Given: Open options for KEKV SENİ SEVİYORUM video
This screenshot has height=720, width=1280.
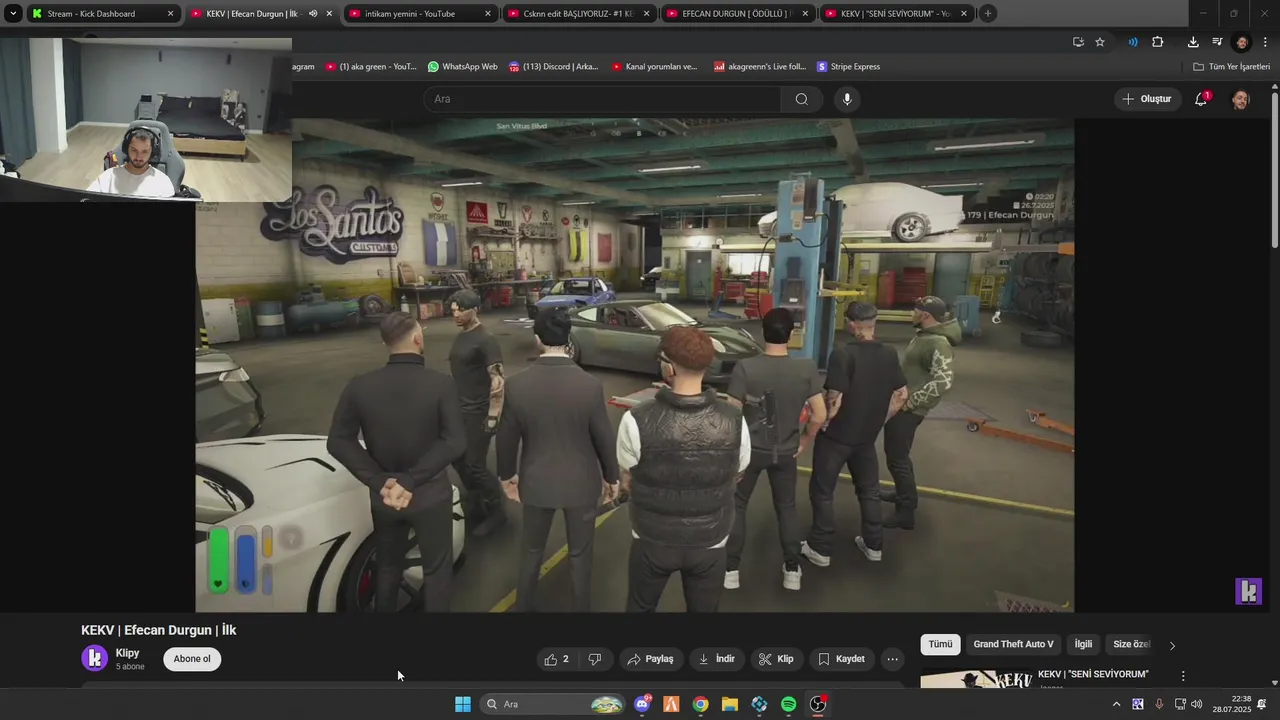Looking at the screenshot, I should click(1183, 676).
